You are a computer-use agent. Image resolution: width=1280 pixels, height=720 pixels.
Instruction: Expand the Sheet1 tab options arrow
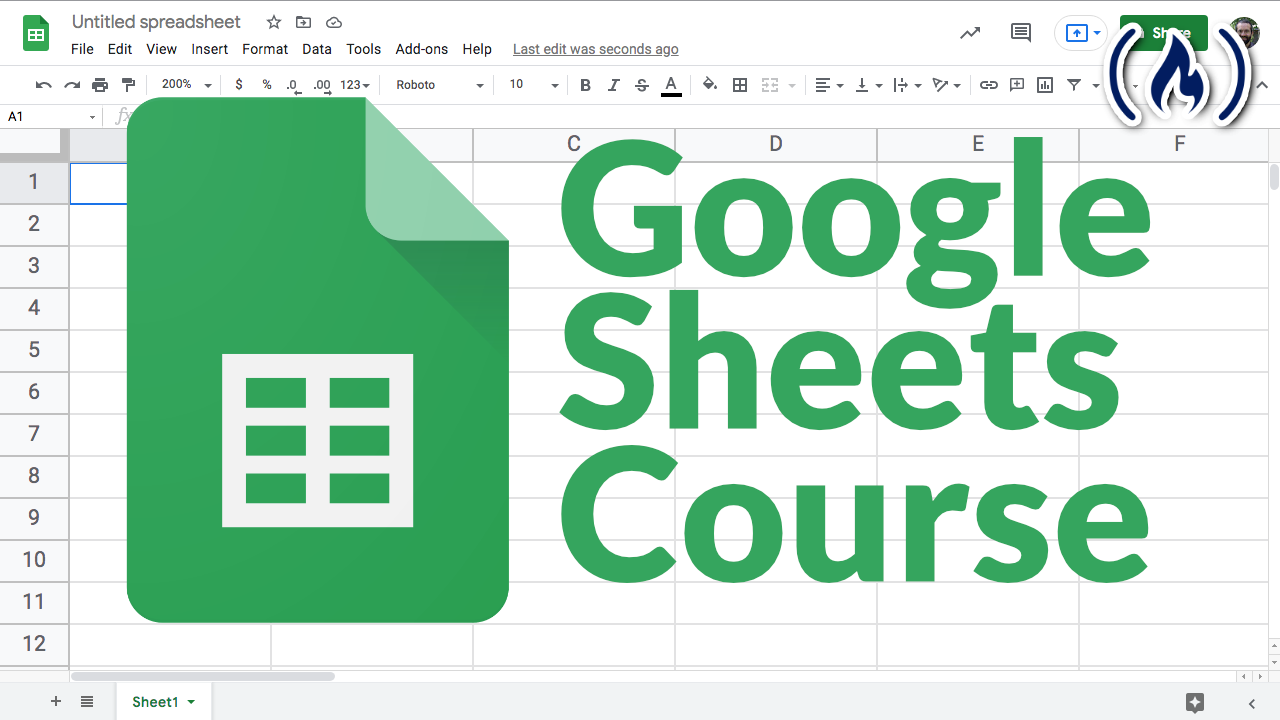[x=191, y=702]
